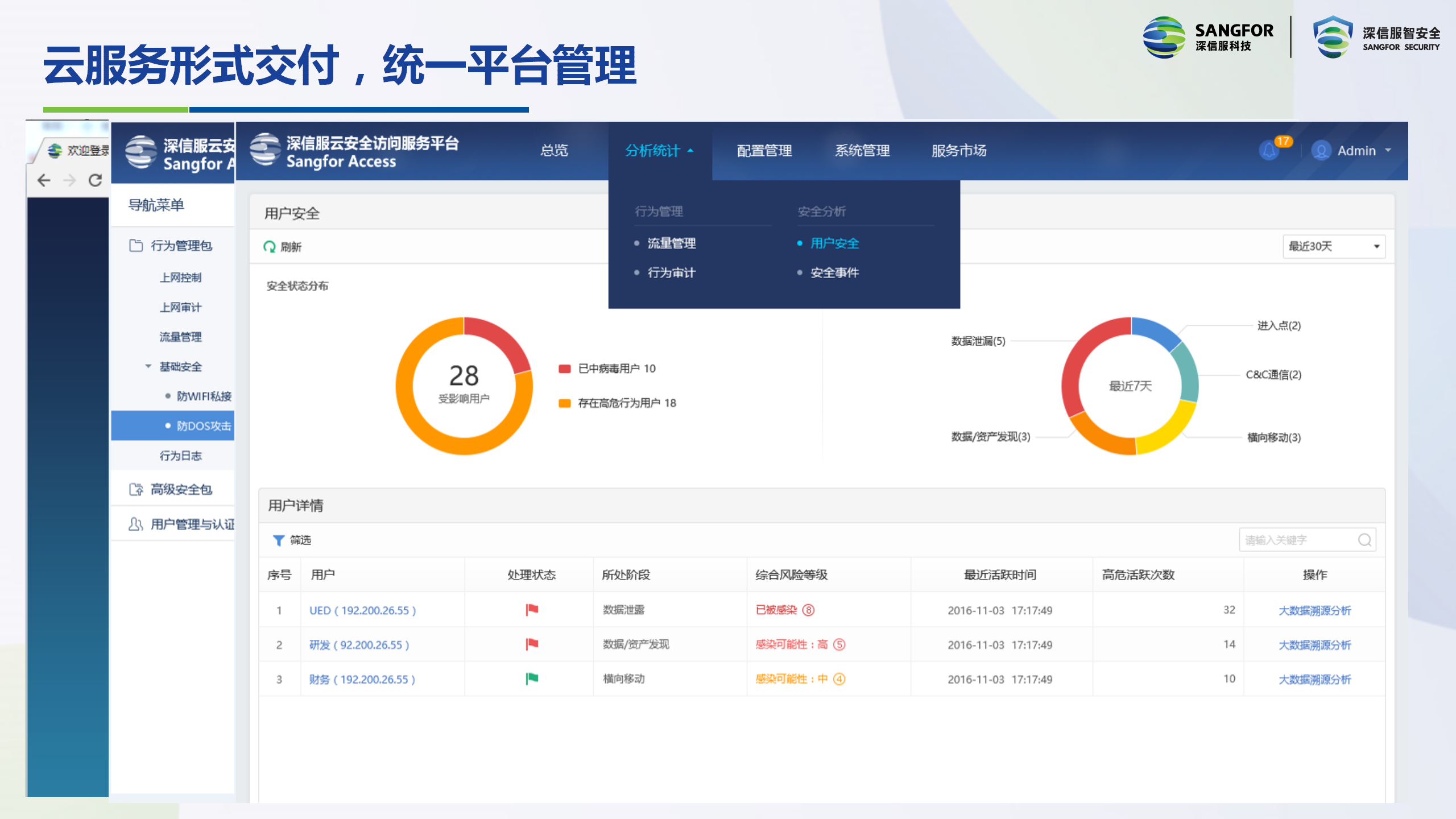Viewport: 1456px width, 819px height.
Task: Click the circled 4 risk badge
Action: pos(839,679)
